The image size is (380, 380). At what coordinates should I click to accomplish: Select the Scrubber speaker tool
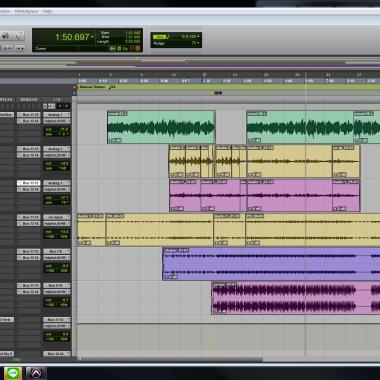click(x=5, y=36)
